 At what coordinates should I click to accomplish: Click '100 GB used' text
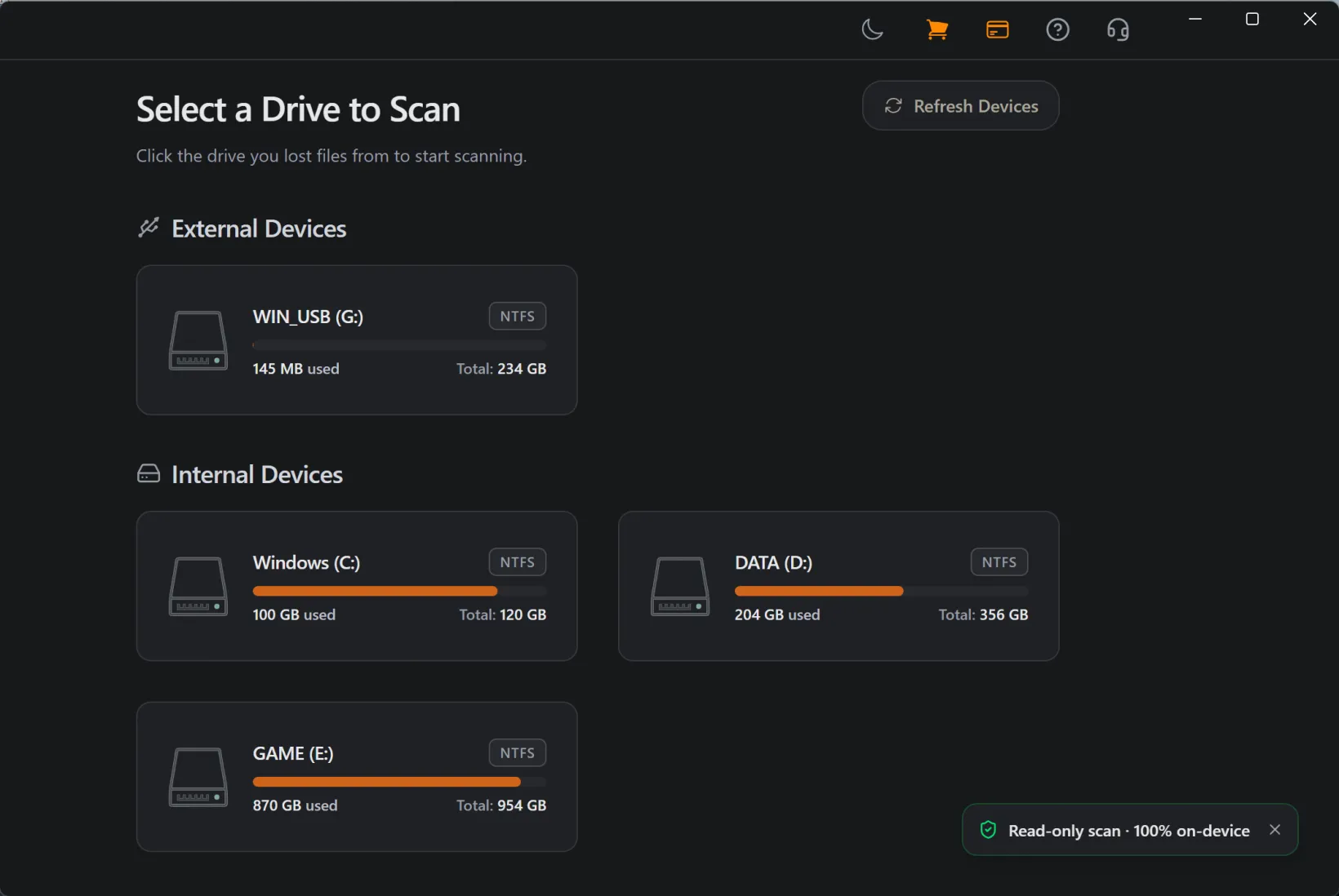coord(294,614)
